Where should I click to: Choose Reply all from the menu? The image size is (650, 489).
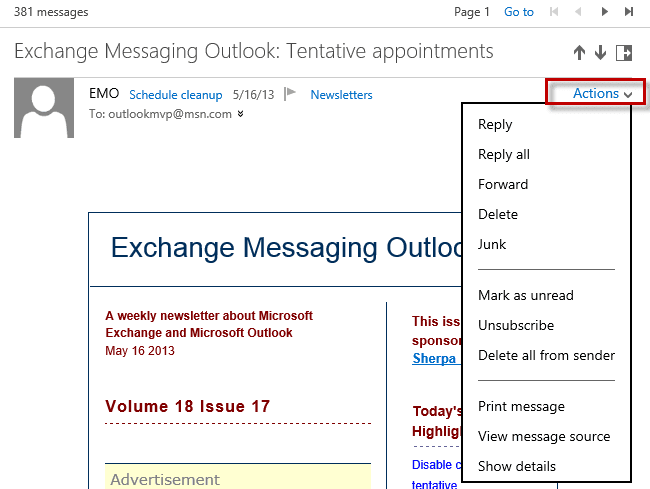click(x=504, y=155)
